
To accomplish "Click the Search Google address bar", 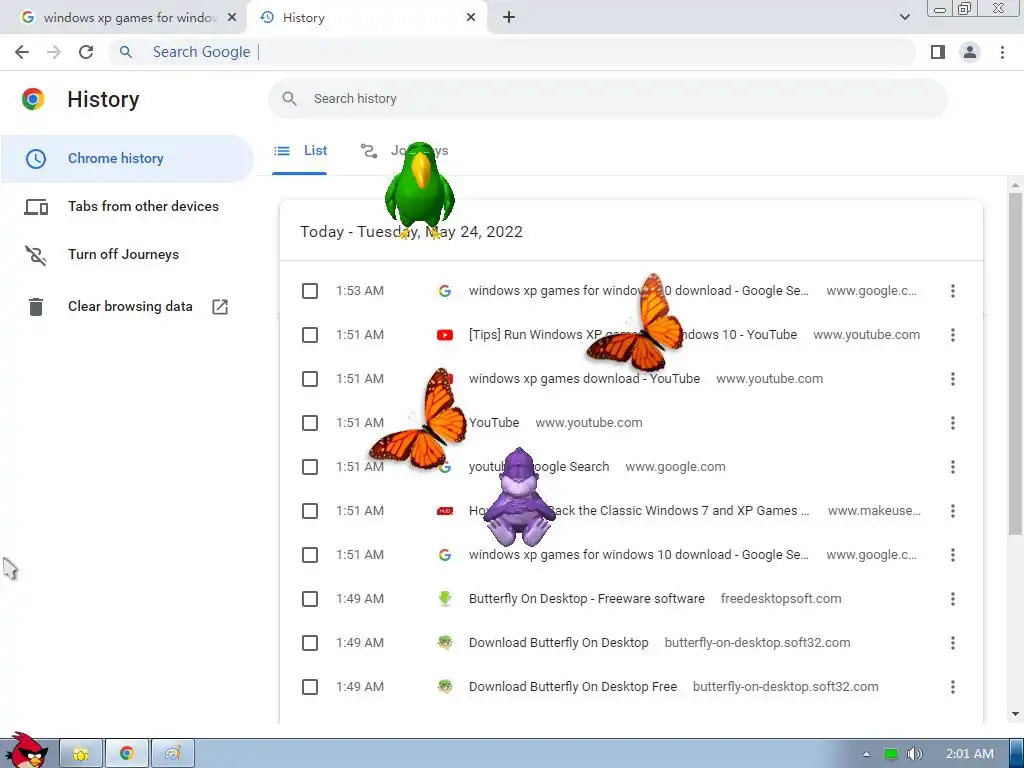I will point(511,52).
